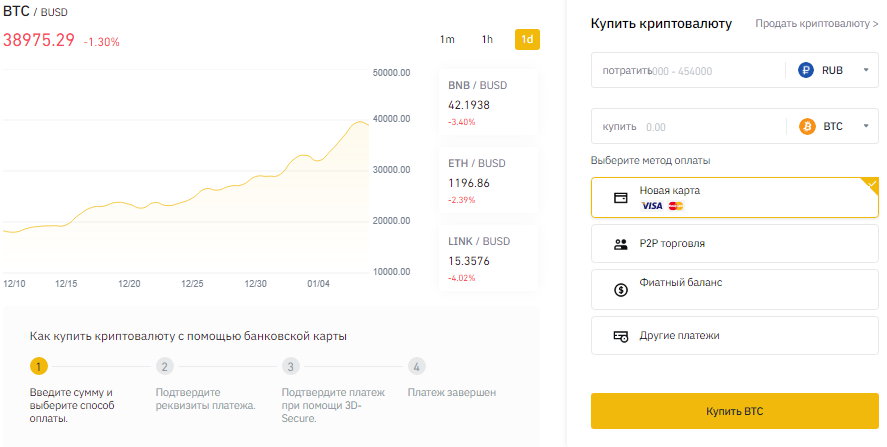
Task: Click the Фиатный баланс dollar coin icon
Action: (x=621, y=290)
